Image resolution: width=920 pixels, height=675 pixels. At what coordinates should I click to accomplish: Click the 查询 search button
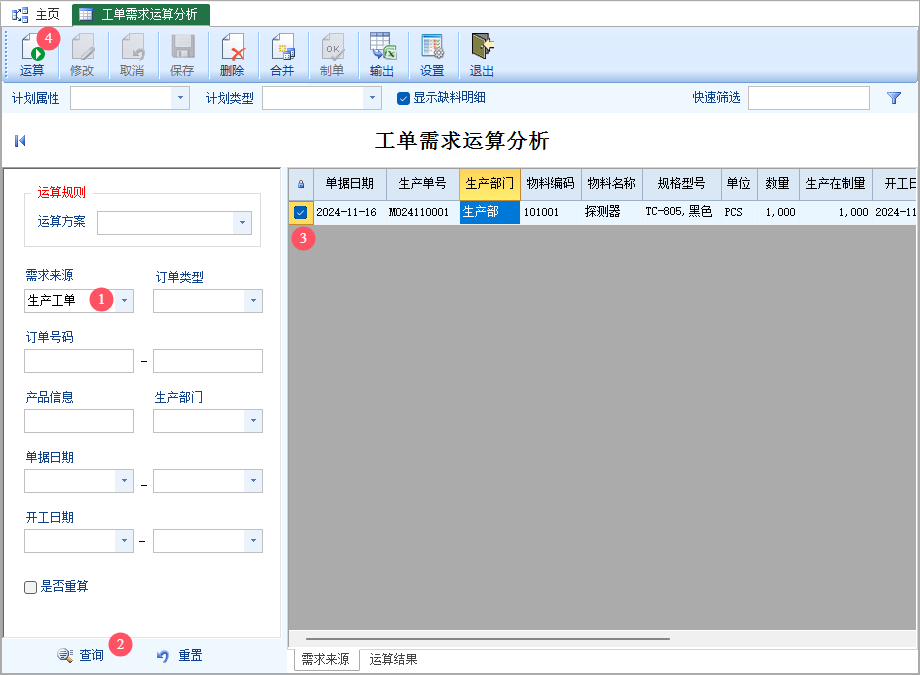(x=80, y=655)
